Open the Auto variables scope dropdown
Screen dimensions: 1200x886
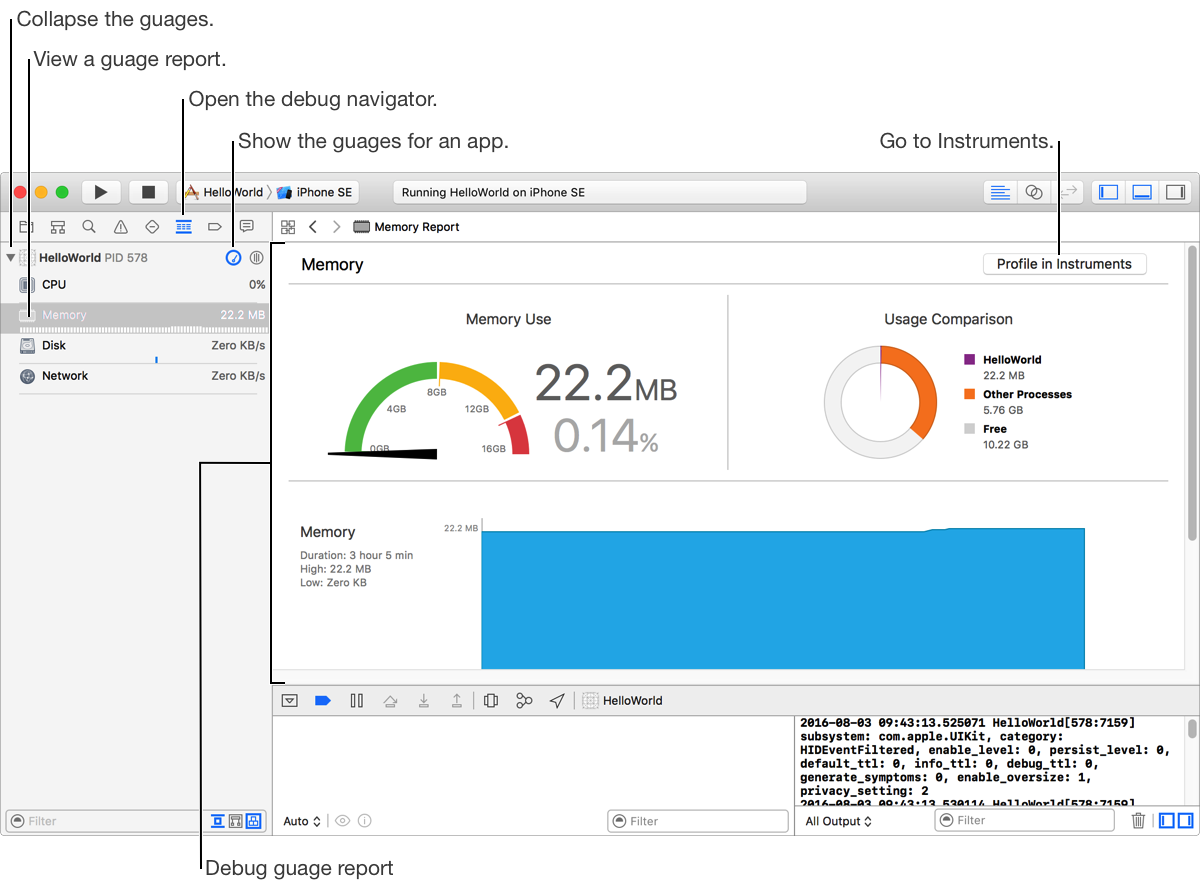click(302, 821)
